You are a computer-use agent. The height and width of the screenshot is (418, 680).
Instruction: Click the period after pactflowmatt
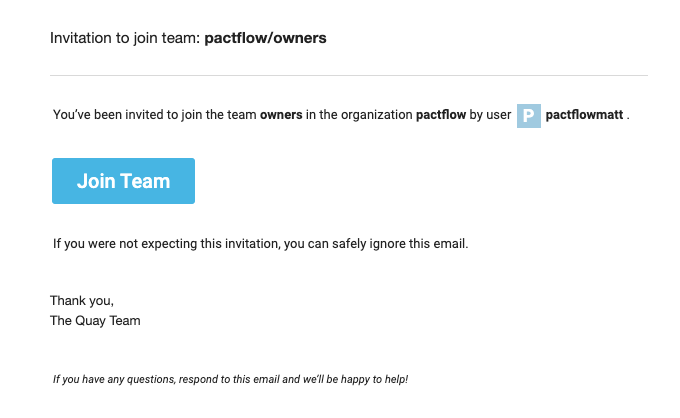click(x=628, y=116)
